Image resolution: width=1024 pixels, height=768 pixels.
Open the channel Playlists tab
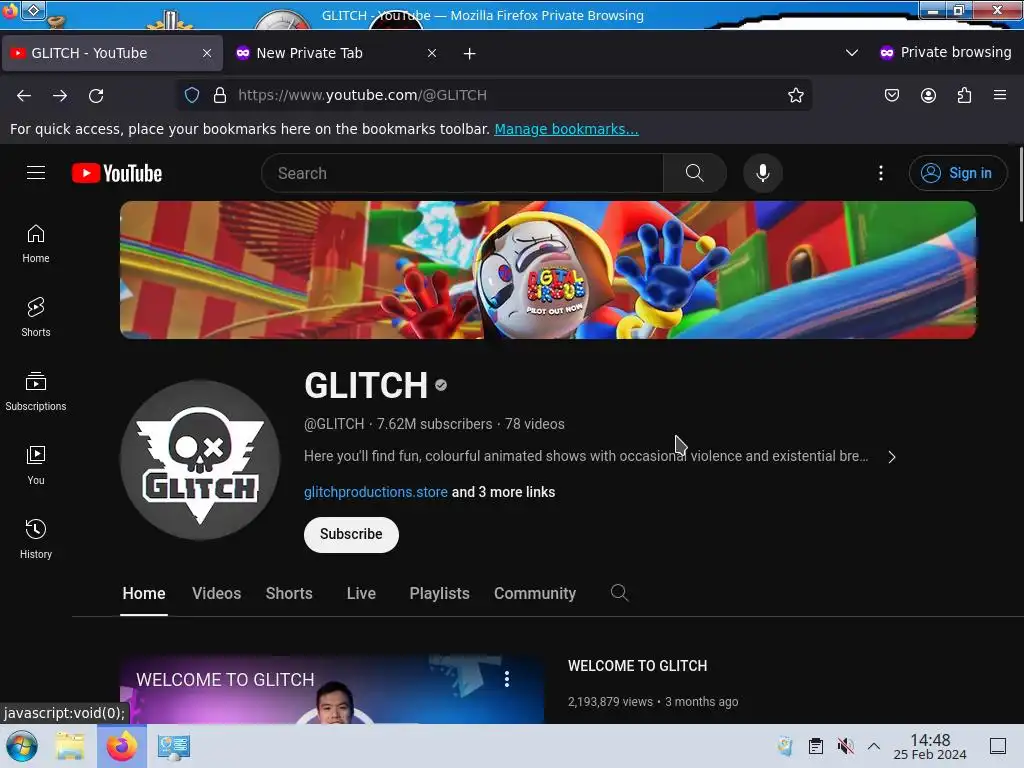(x=440, y=593)
